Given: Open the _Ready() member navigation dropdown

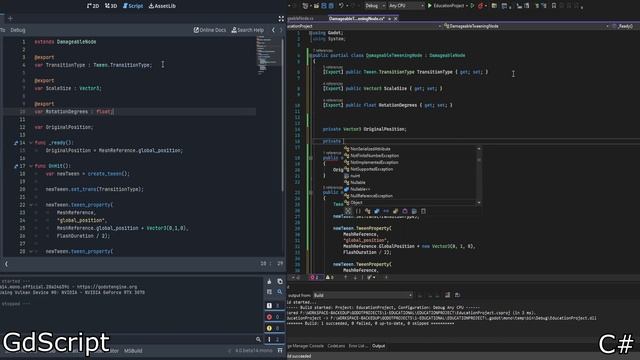Looking at the screenshot, I should click(x=626, y=26).
